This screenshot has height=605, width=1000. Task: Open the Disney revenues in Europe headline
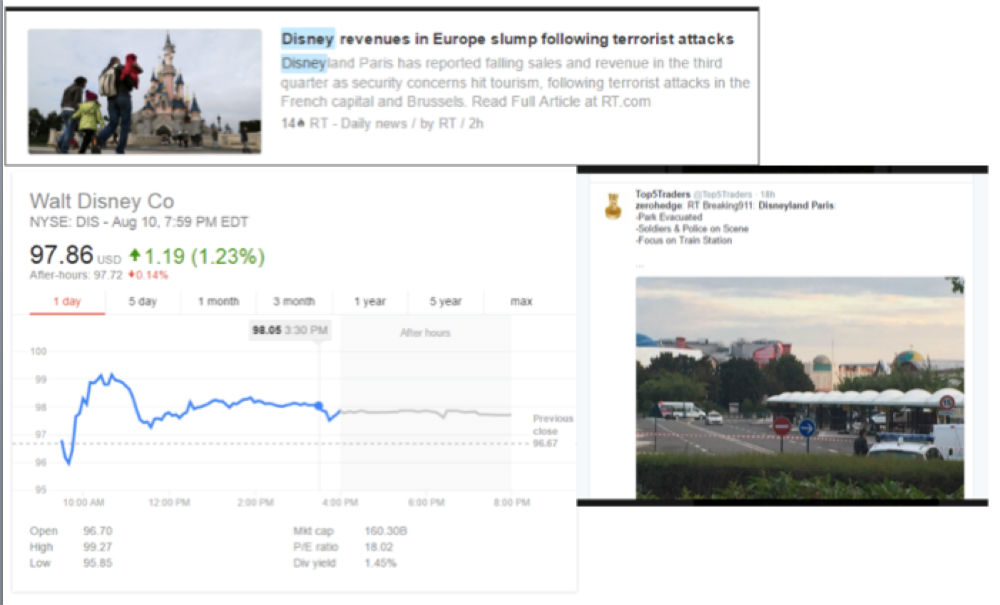pos(507,39)
